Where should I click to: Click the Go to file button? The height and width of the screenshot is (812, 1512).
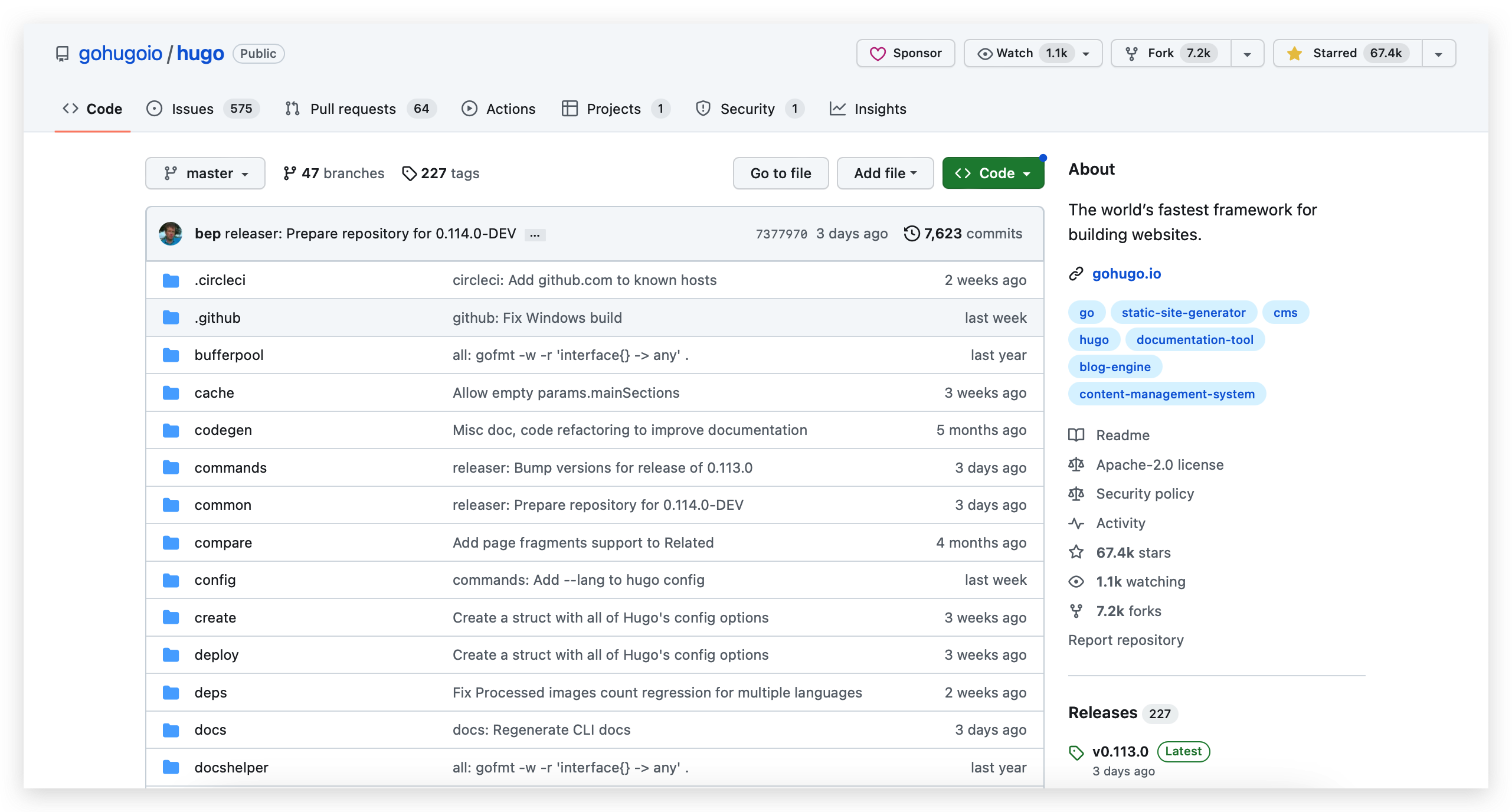coord(780,173)
